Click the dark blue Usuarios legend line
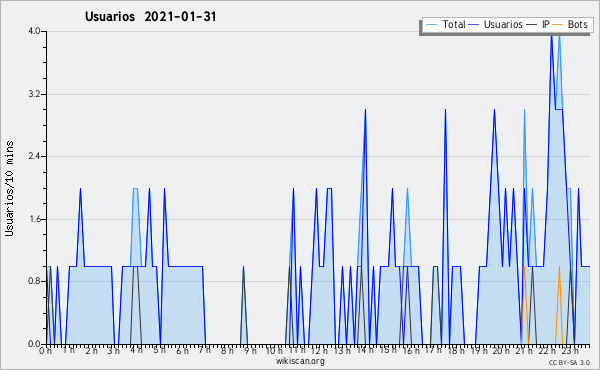600x370 pixels. coord(474,25)
